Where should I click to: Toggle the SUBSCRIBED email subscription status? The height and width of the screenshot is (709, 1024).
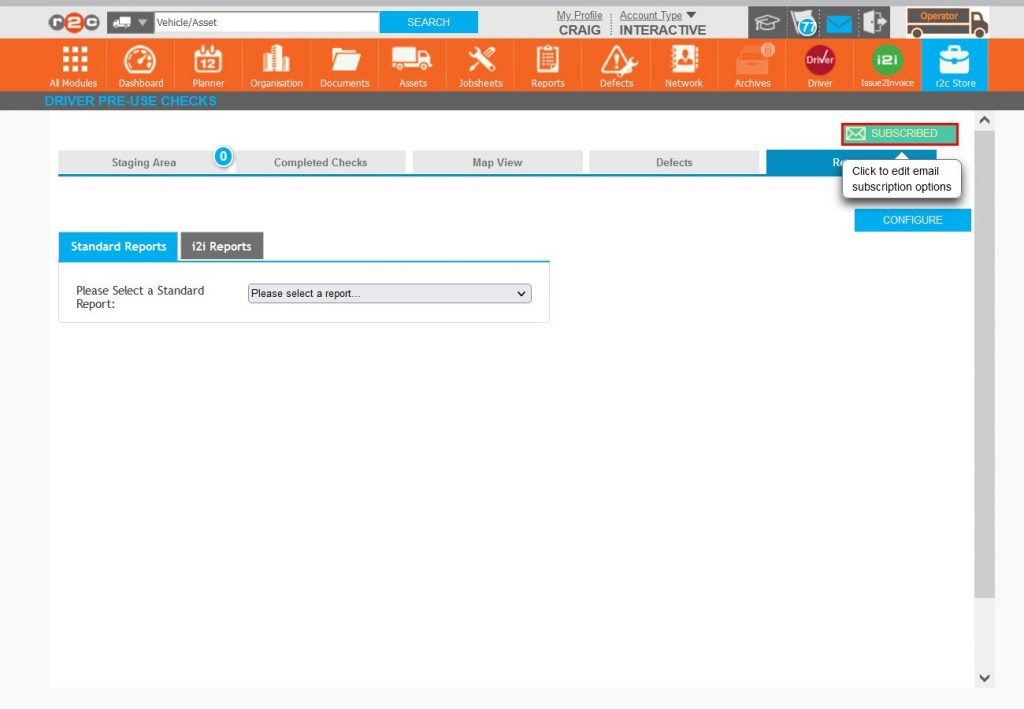click(x=898, y=133)
